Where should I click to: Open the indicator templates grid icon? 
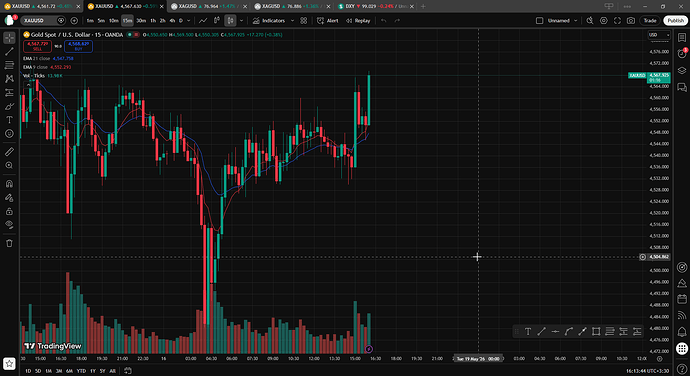pyautogui.click(x=304, y=21)
